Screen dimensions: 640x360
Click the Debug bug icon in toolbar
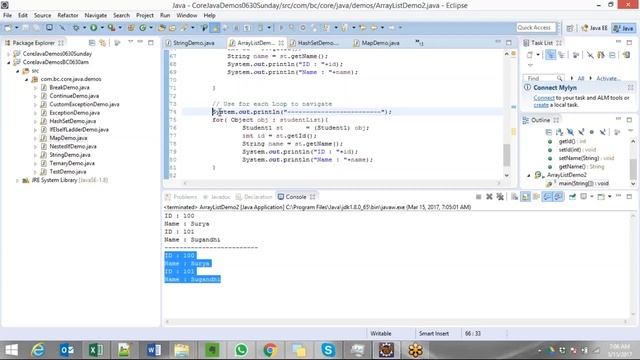[x=76, y=28]
